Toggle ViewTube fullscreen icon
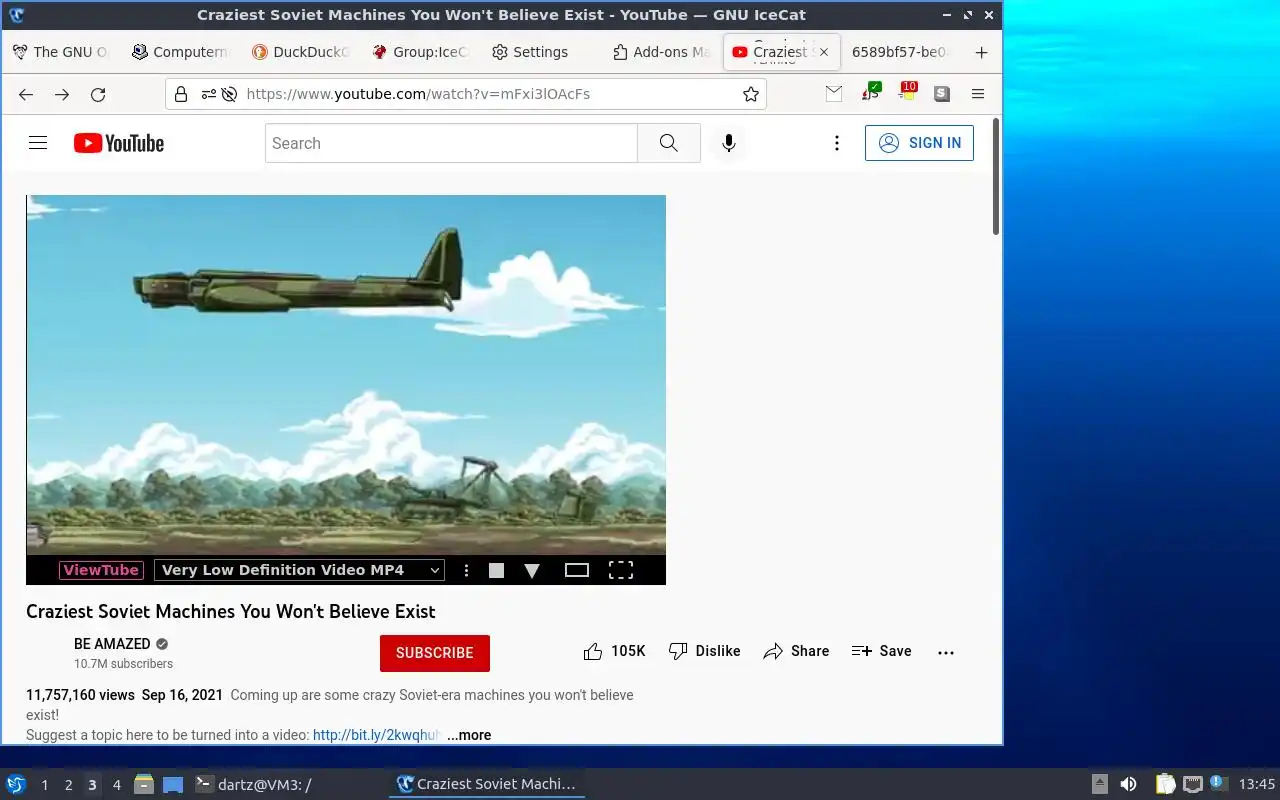The image size is (1280, 800). coord(621,570)
